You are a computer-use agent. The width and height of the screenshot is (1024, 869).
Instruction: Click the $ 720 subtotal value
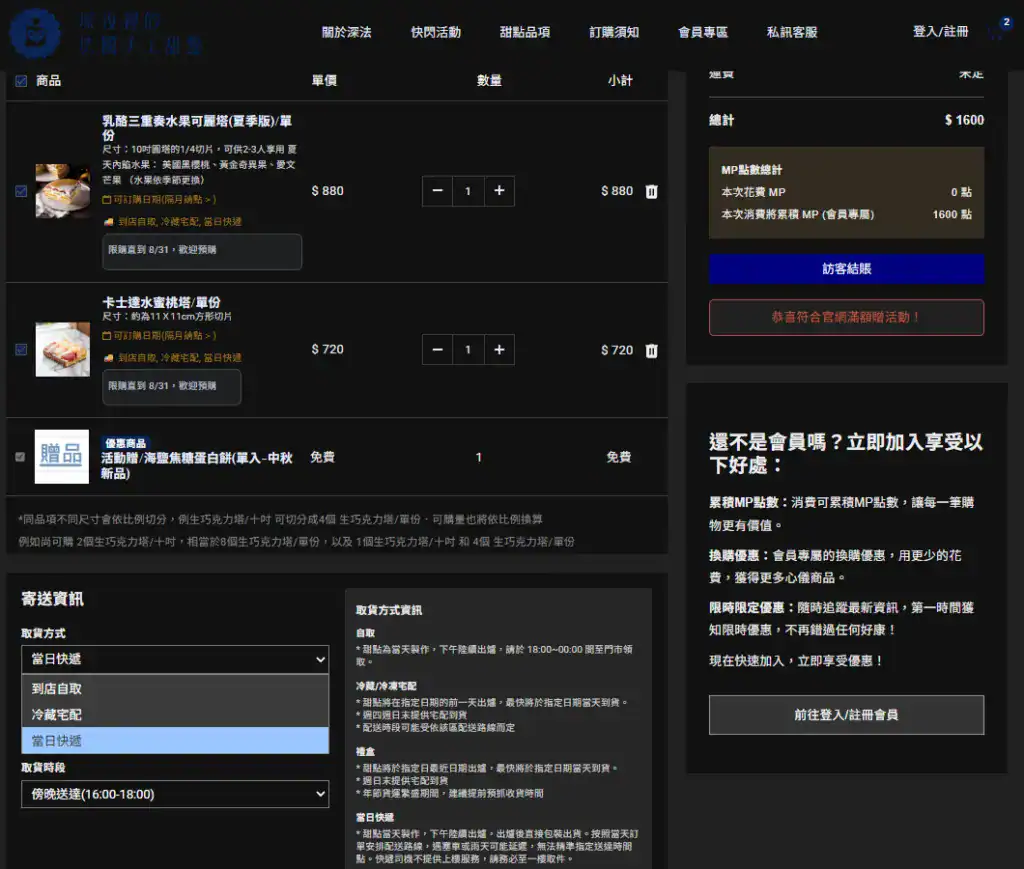616,350
